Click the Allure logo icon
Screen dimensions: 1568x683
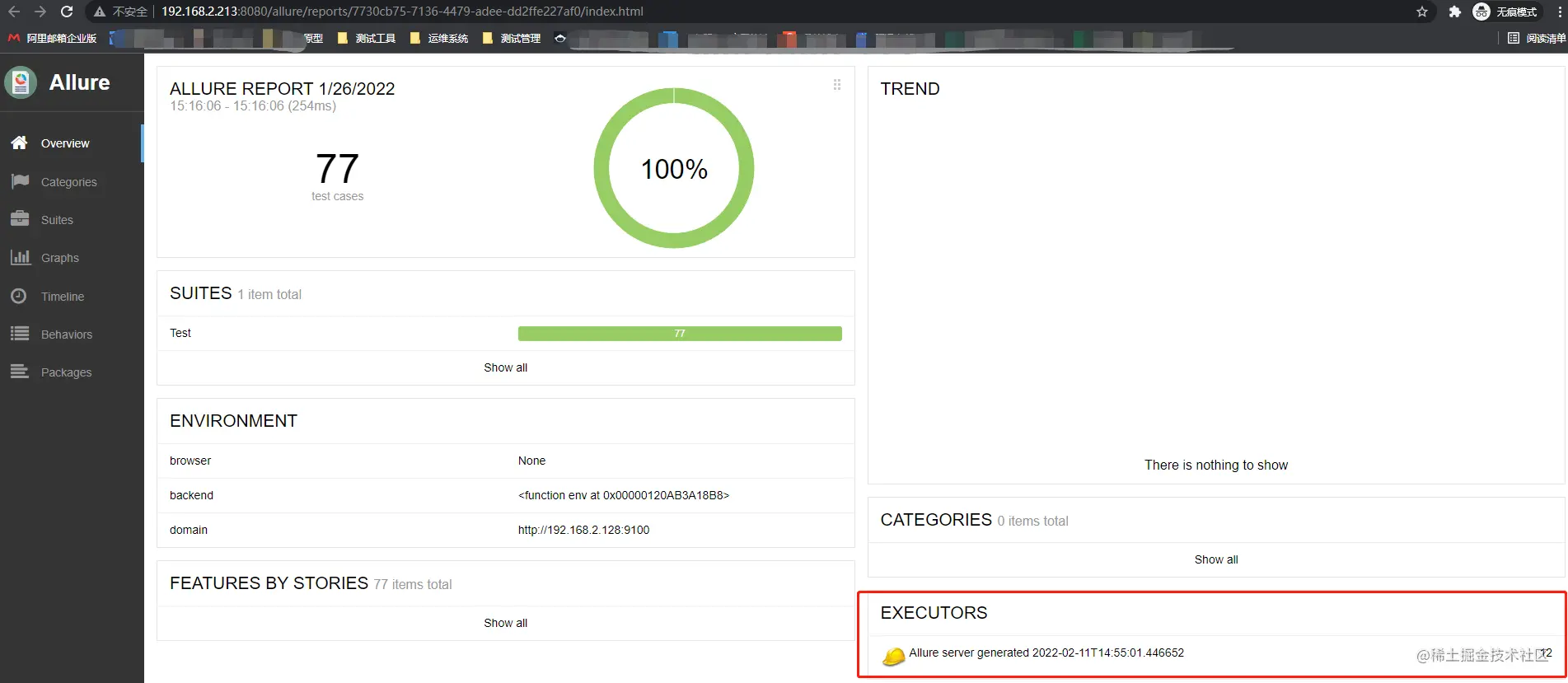tap(21, 82)
